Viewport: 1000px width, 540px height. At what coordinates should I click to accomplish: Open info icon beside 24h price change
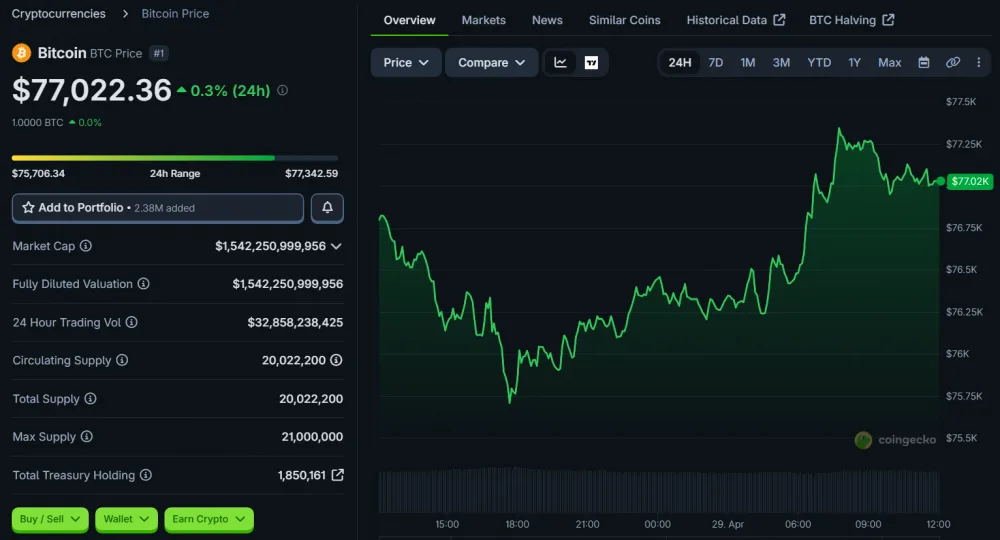coord(283,91)
